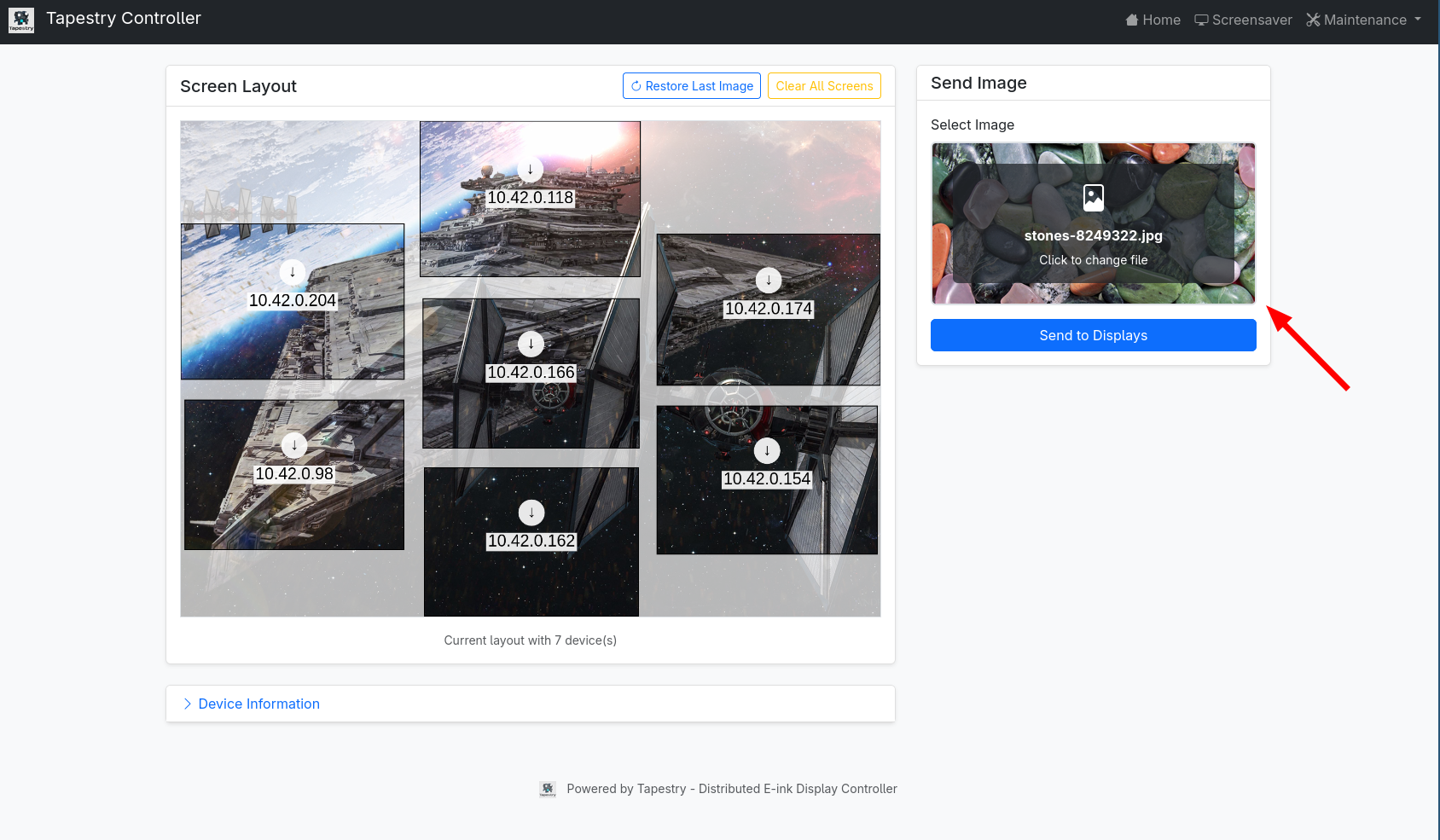
Task: Select the 10.42.0.154 IP label
Action: [x=767, y=479]
